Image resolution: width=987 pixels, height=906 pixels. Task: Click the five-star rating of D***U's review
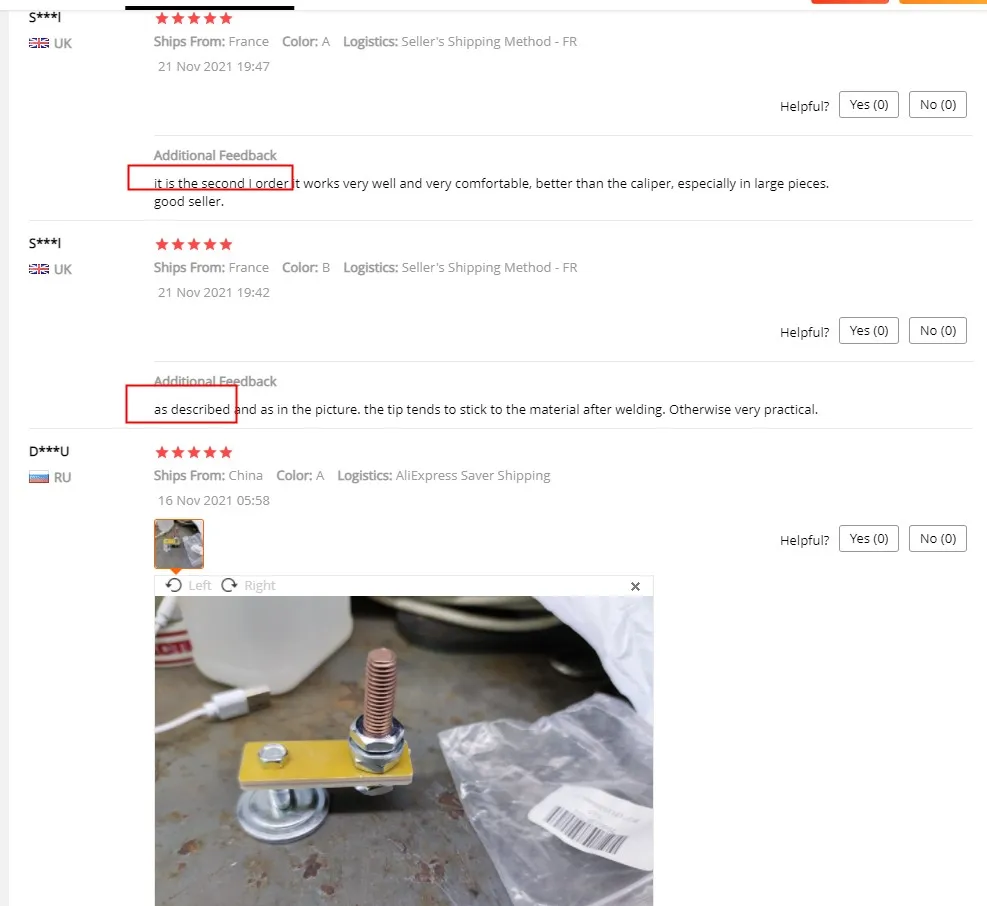point(194,452)
